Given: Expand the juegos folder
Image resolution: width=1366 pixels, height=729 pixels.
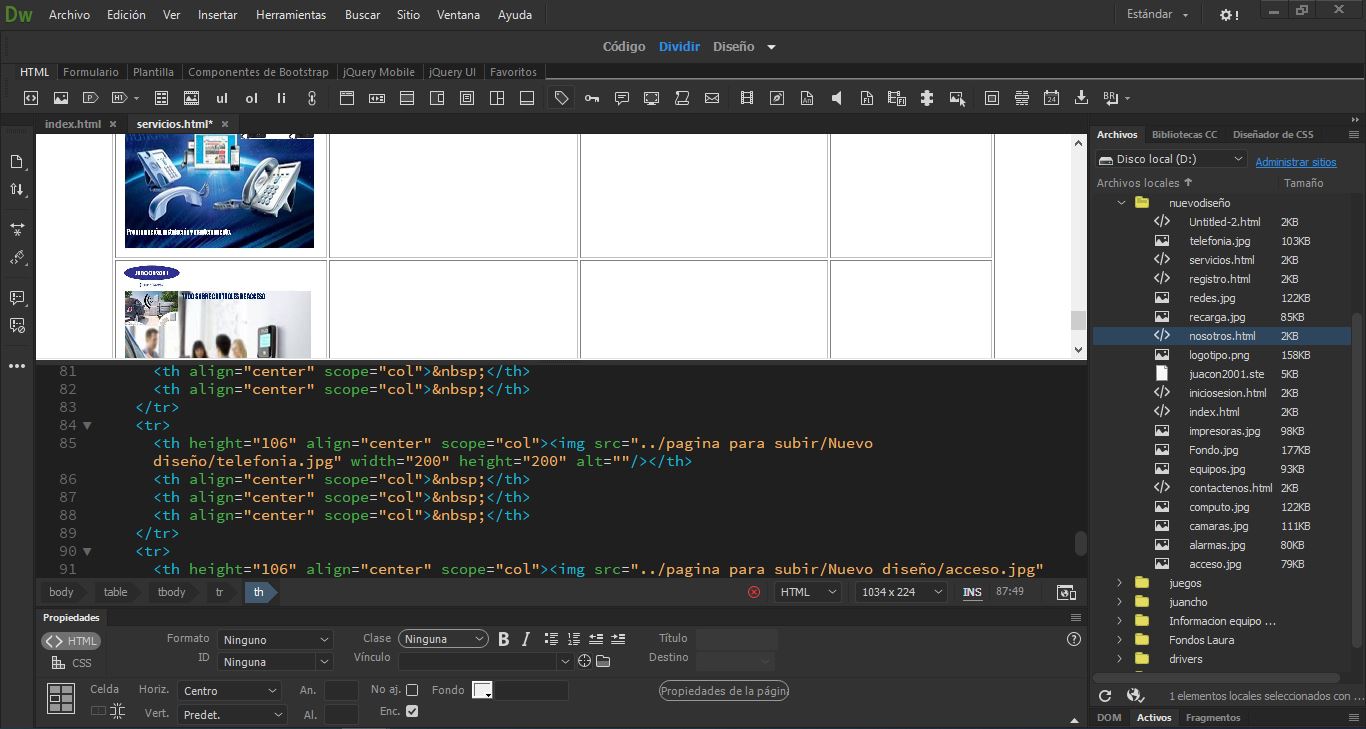Looking at the screenshot, I should coord(1120,583).
